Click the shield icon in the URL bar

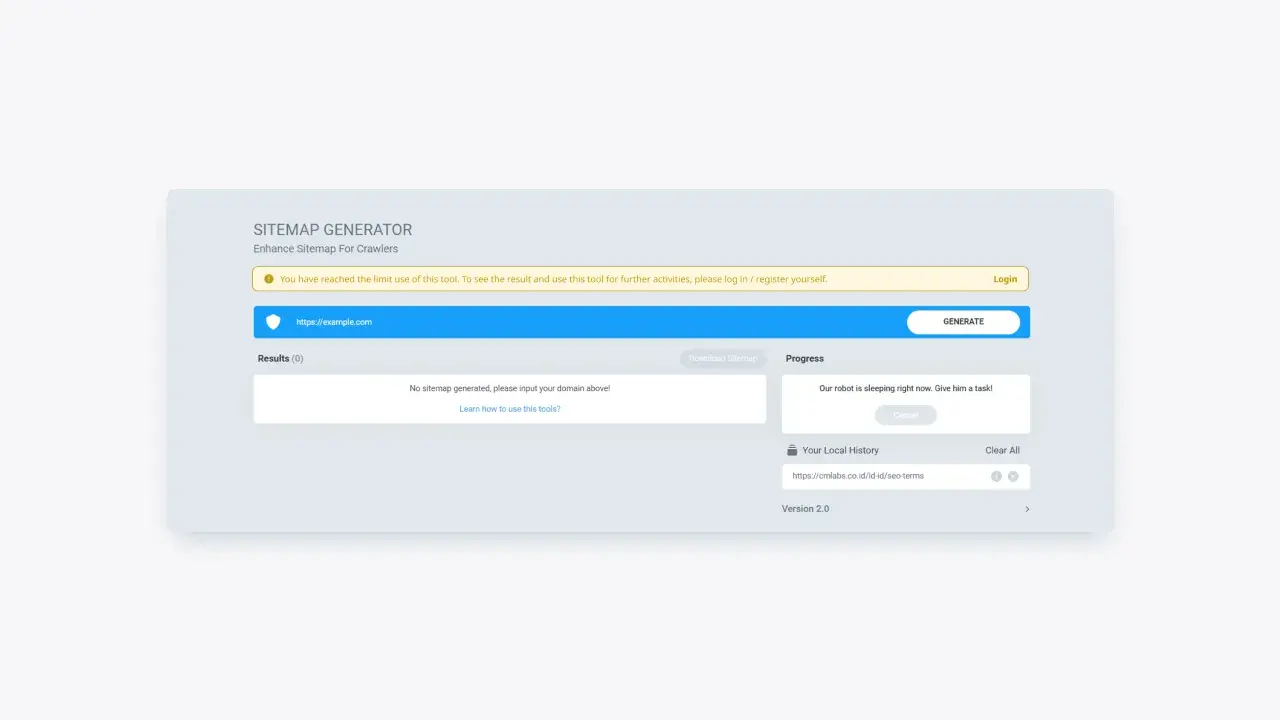[x=273, y=321]
